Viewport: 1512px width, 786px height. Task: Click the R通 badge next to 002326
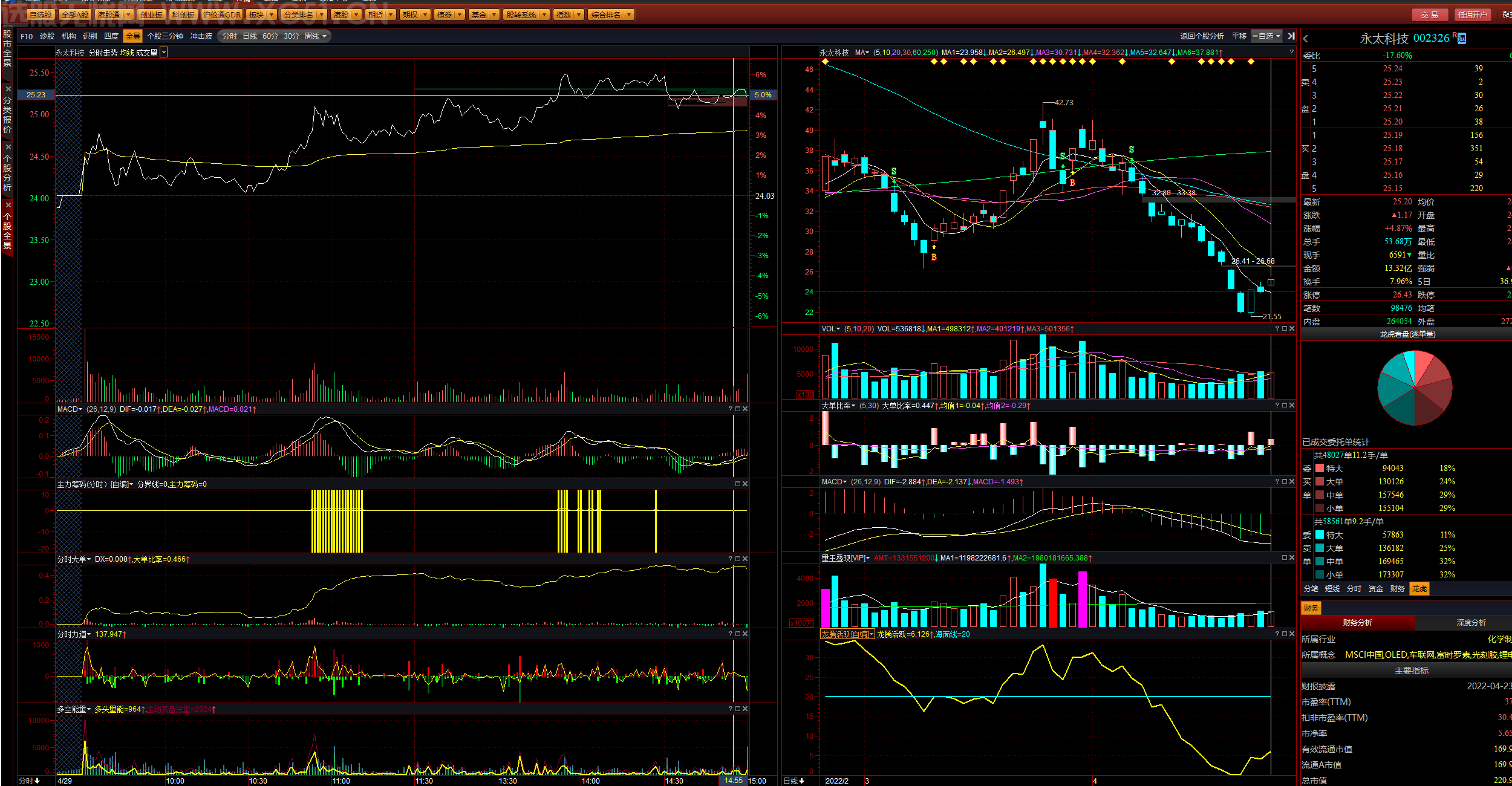1460,37
